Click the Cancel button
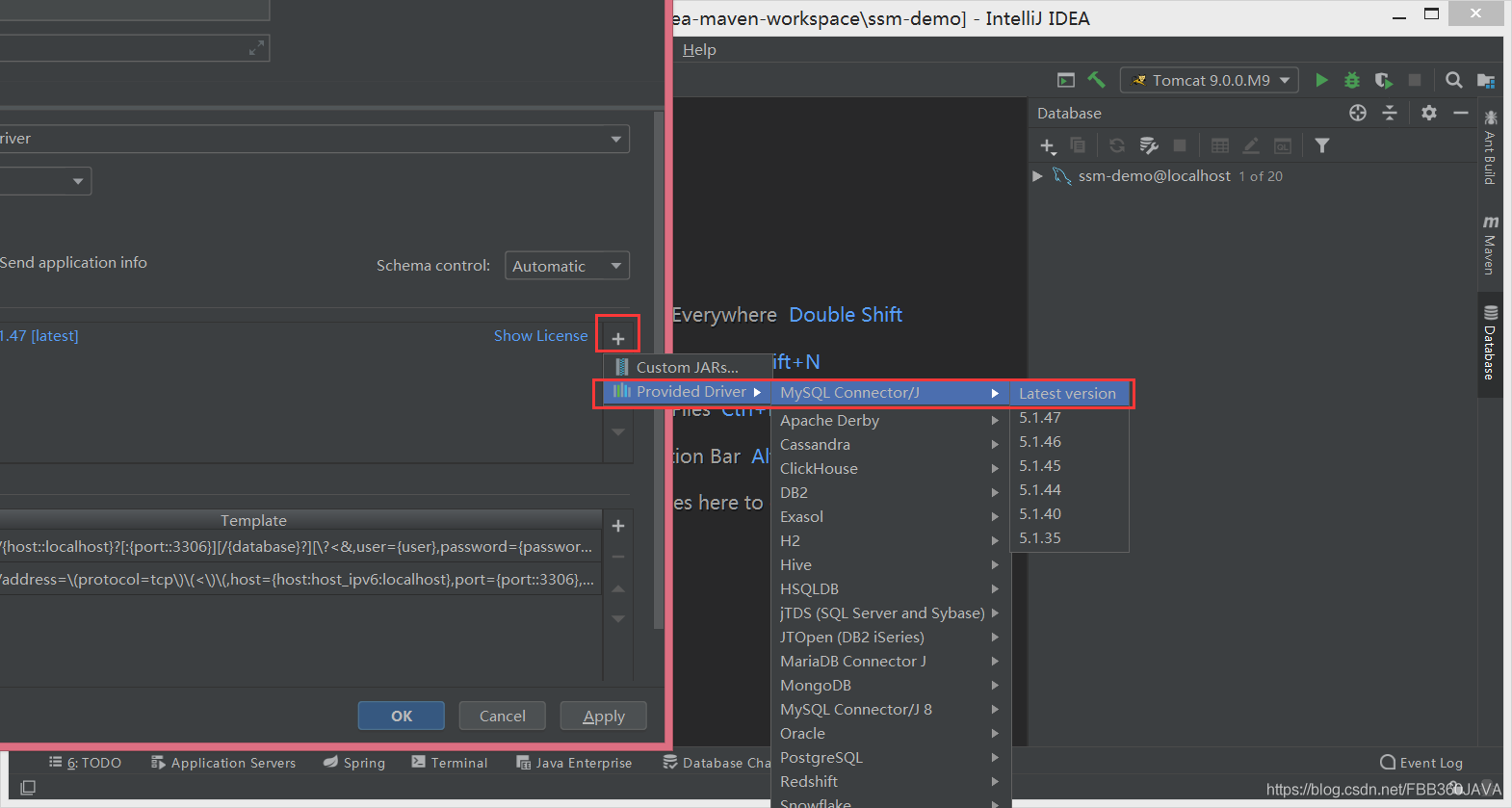The height and width of the screenshot is (808, 1512). pyautogui.click(x=503, y=716)
